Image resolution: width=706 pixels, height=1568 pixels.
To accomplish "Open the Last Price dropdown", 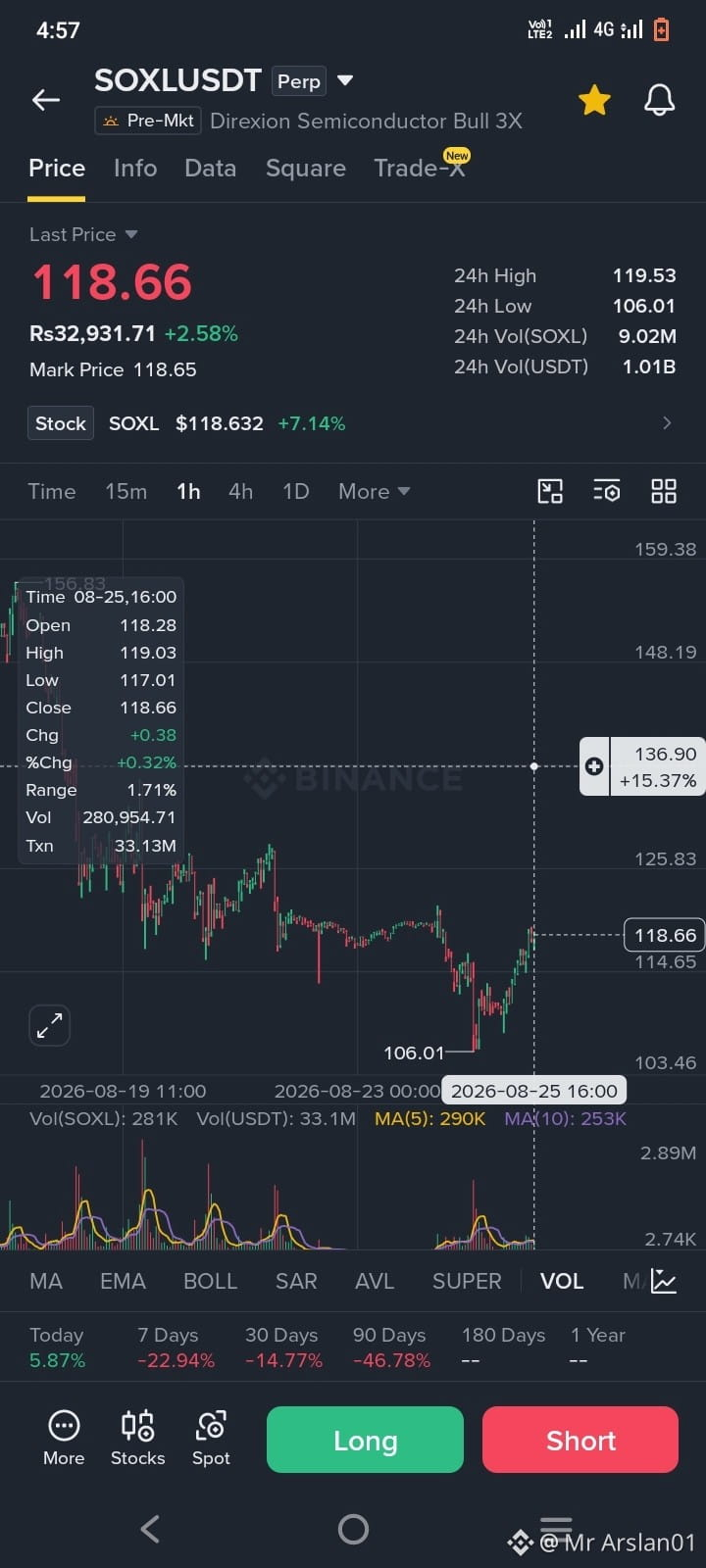I will [83, 234].
